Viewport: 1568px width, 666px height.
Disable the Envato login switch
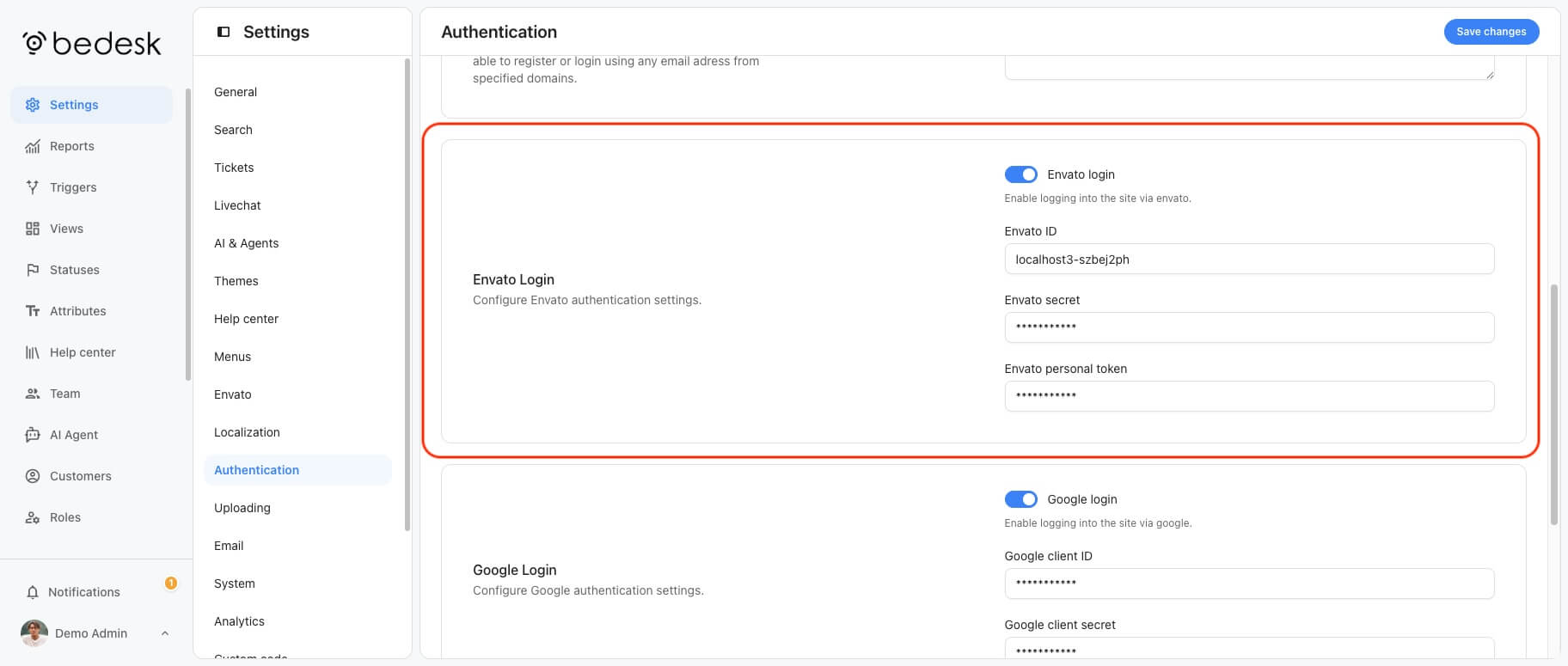[1020, 174]
